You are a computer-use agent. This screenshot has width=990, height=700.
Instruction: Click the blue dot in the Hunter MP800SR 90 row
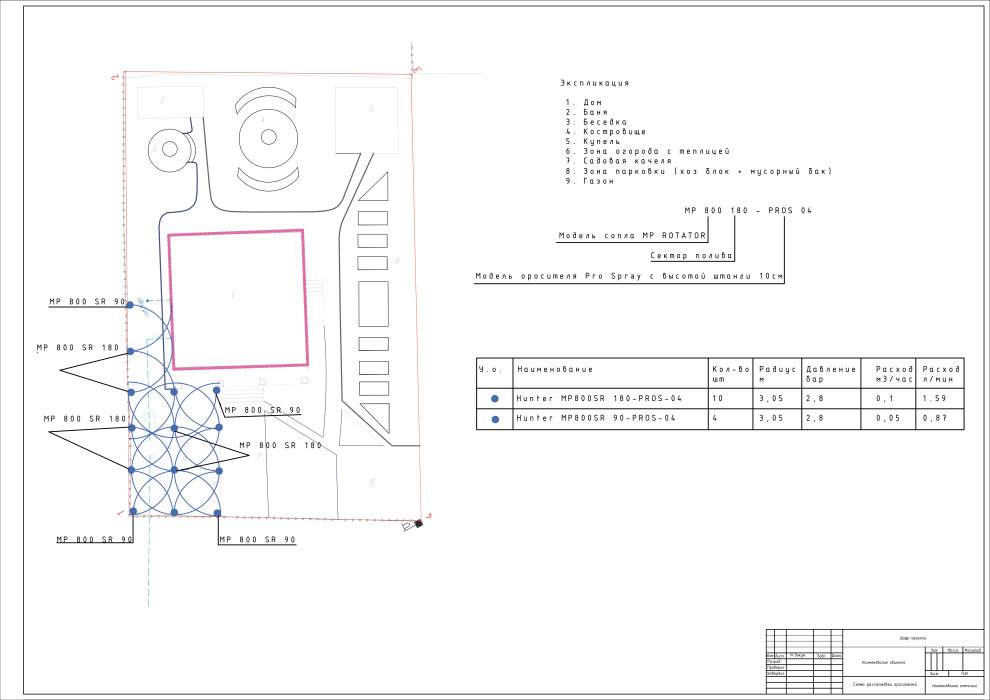pos(495,419)
